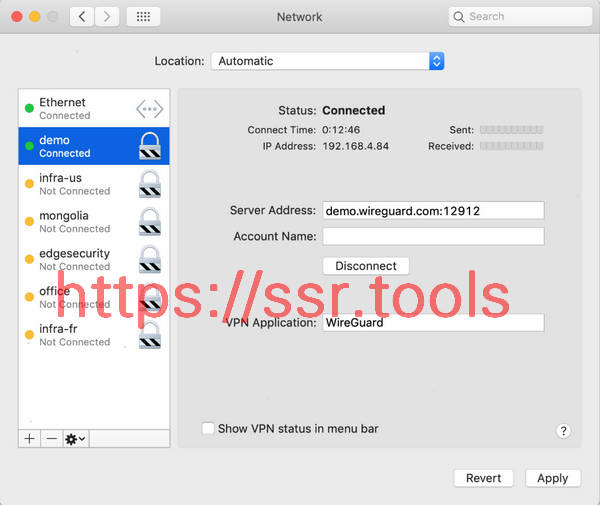
Task: Open the gear action menu
Action: [75, 439]
